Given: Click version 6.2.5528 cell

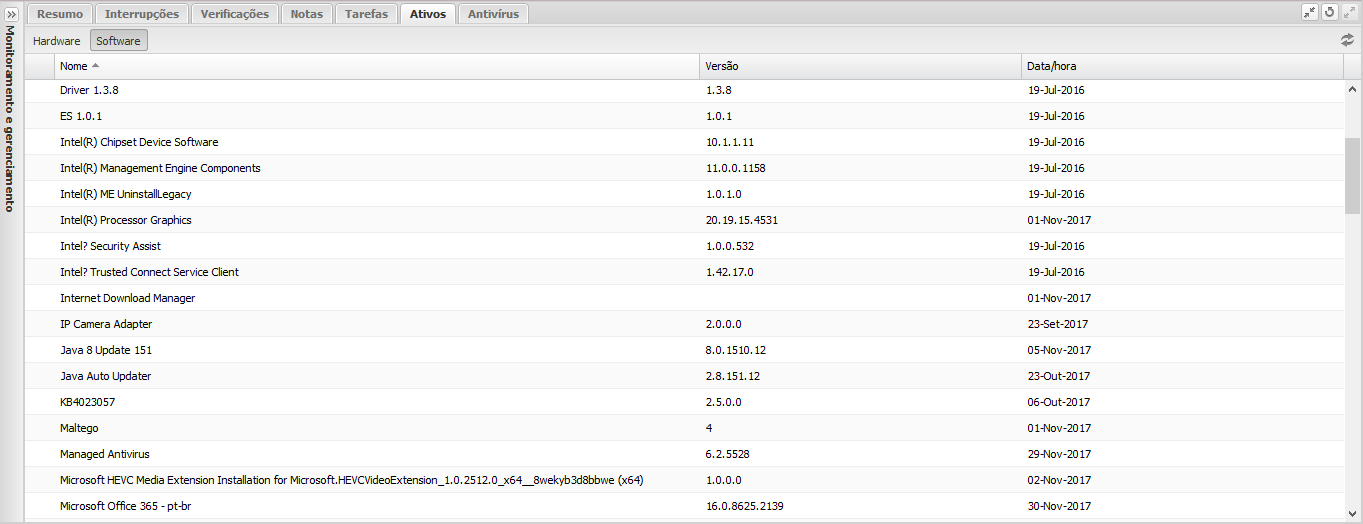Looking at the screenshot, I should tap(728, 454).
